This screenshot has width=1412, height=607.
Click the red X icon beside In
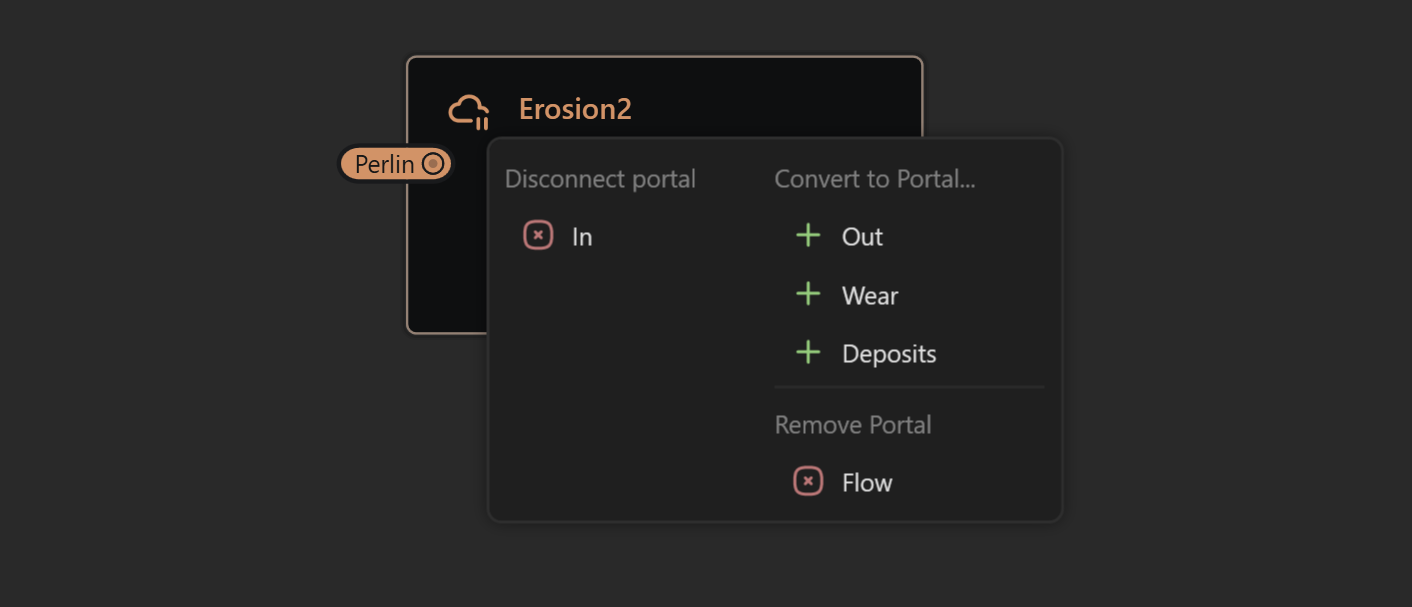(x=538, y=235)
